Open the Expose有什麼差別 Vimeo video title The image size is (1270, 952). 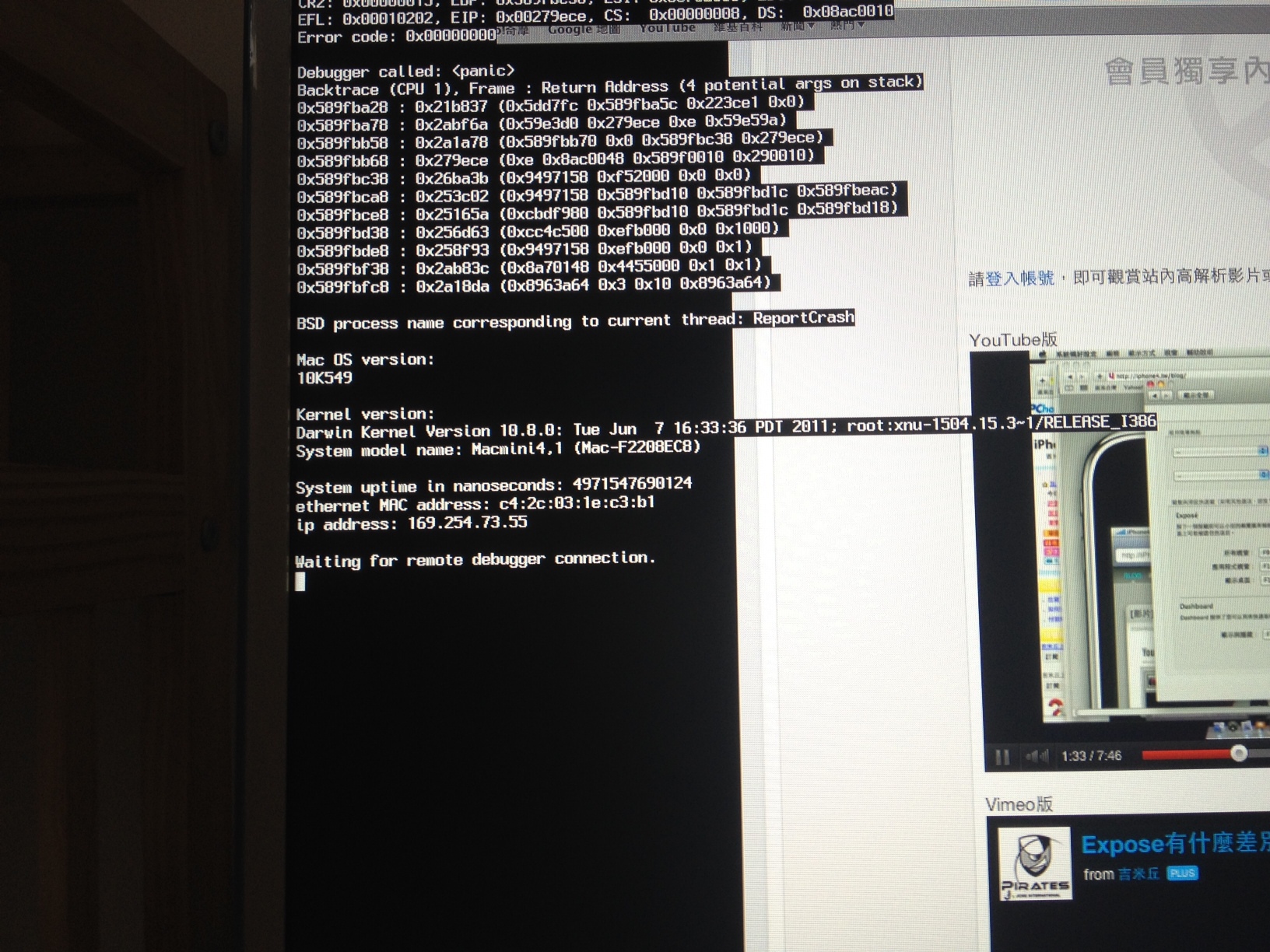click(x=1175, y=843)
